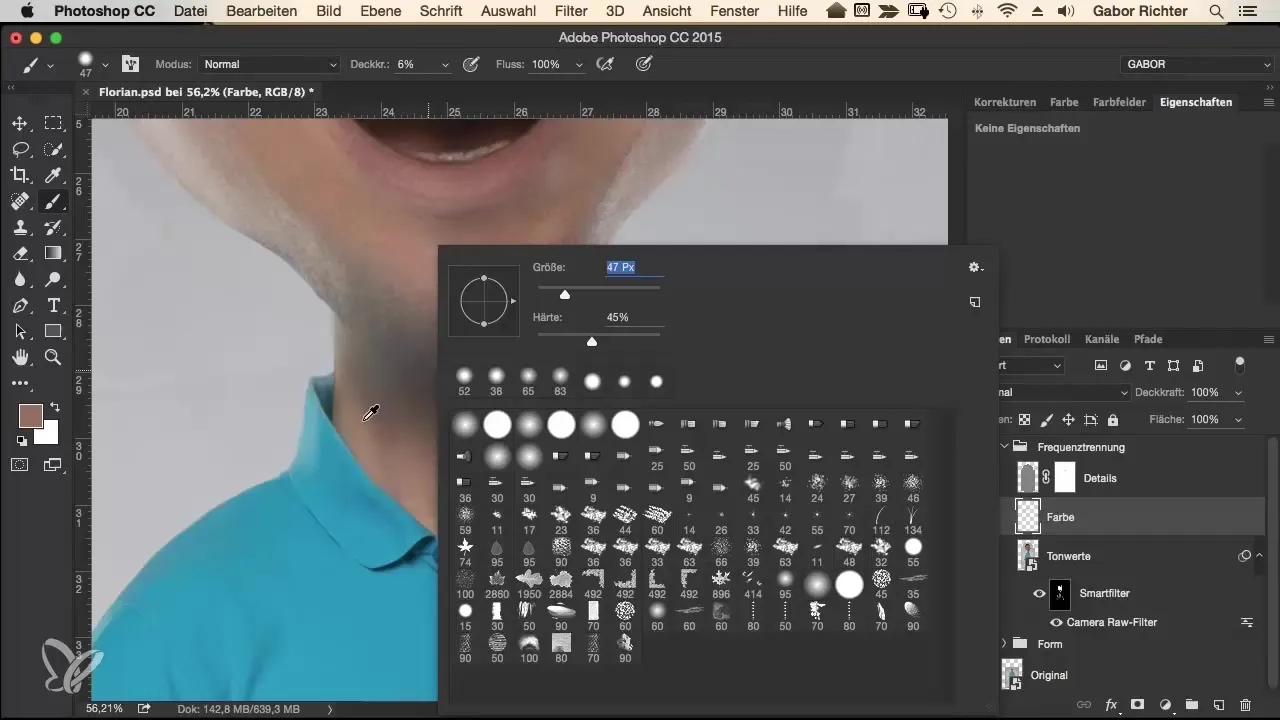This screenshot has width=1280, height=720.
Task: Select the Healing Brush tool
Action: click(x=19, y=201)
